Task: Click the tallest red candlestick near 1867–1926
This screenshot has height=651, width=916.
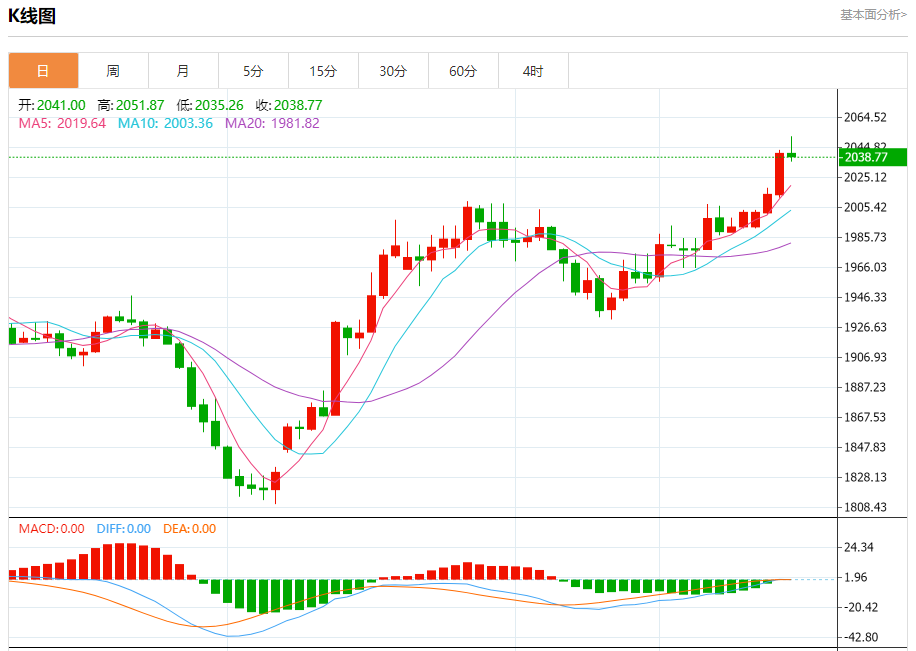Action: 335,369
